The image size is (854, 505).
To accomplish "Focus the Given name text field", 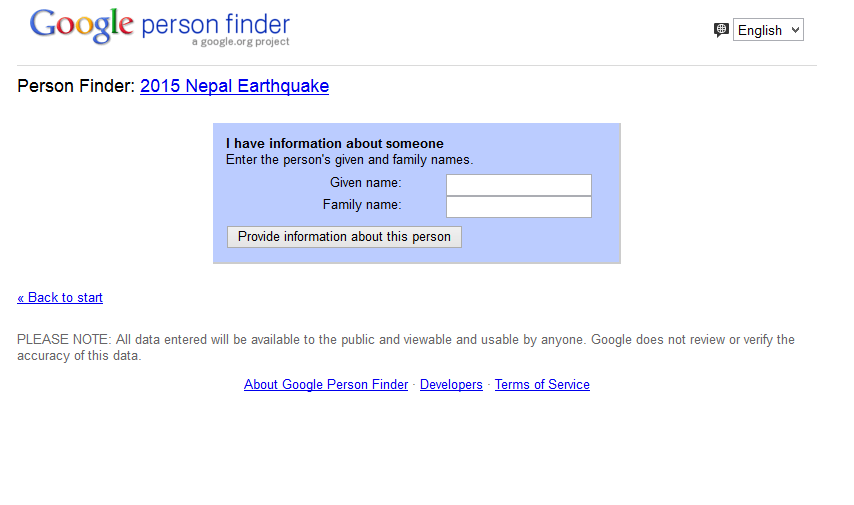I will pyautogui.click(x=518, y=185).
